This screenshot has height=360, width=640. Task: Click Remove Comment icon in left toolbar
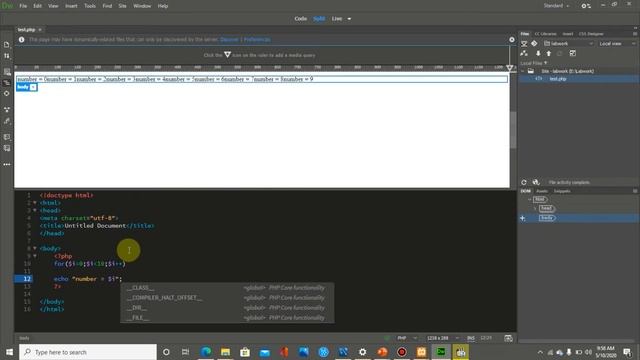[x=7, y=148]
